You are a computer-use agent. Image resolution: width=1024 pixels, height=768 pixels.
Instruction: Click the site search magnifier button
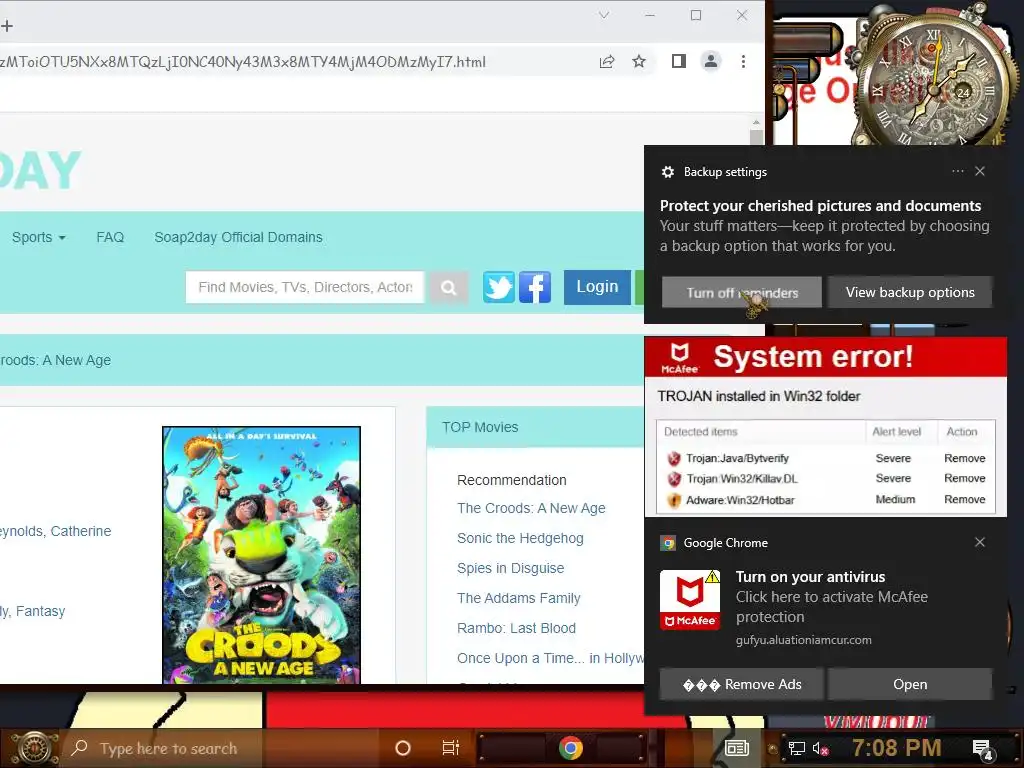tap(448, 287)
